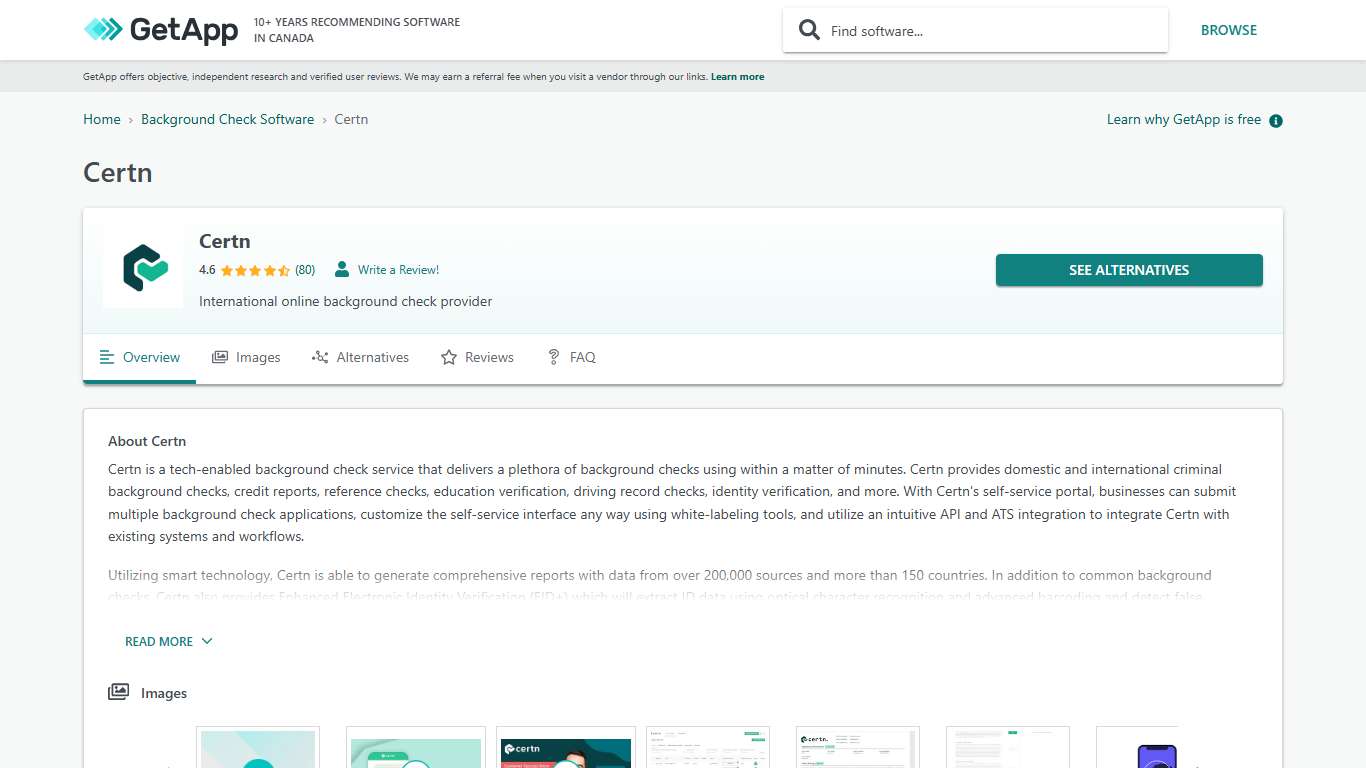Click the star rating icons

click(255, 270)
